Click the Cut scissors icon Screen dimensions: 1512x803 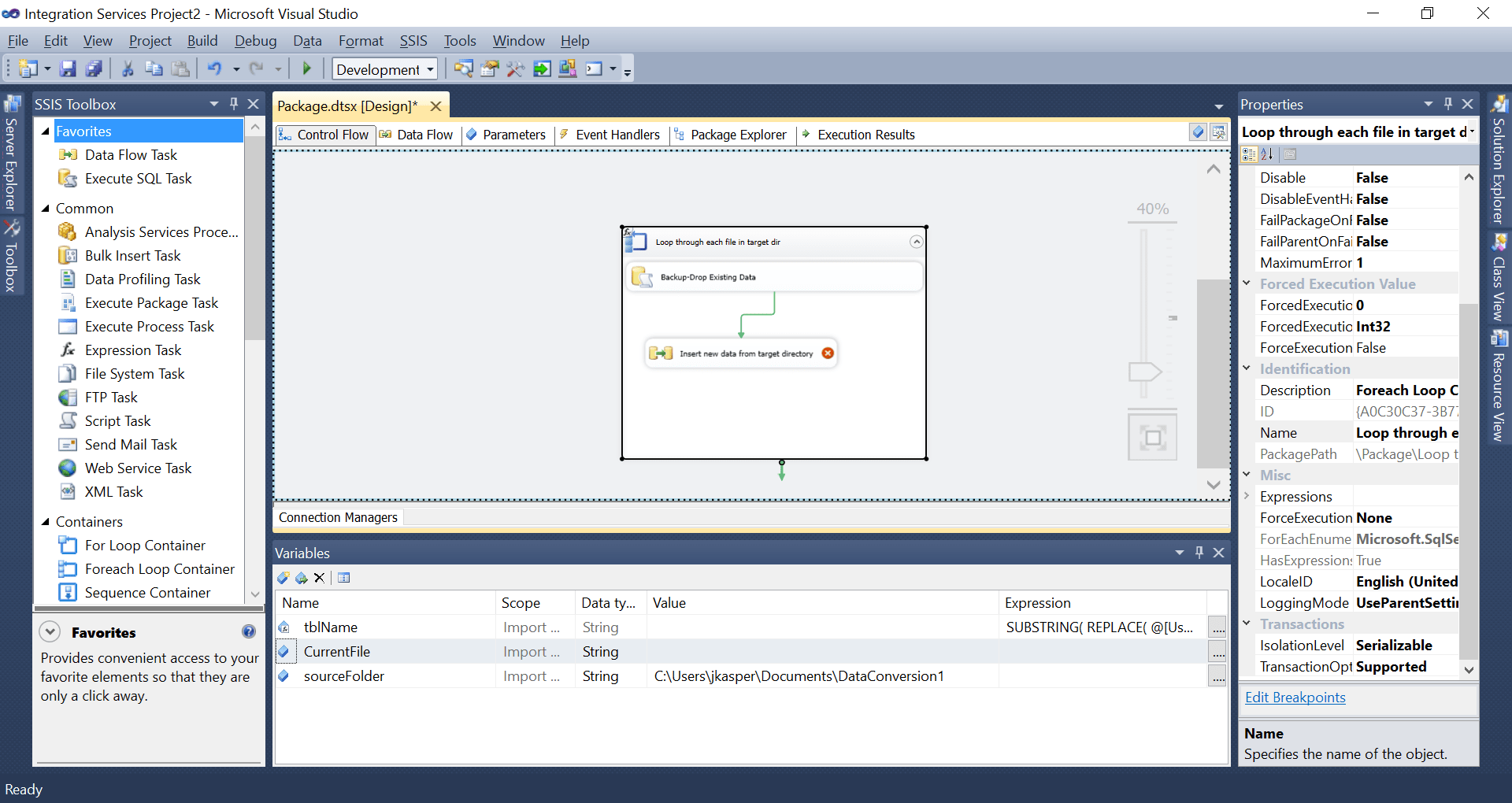(x=128, y=69)
